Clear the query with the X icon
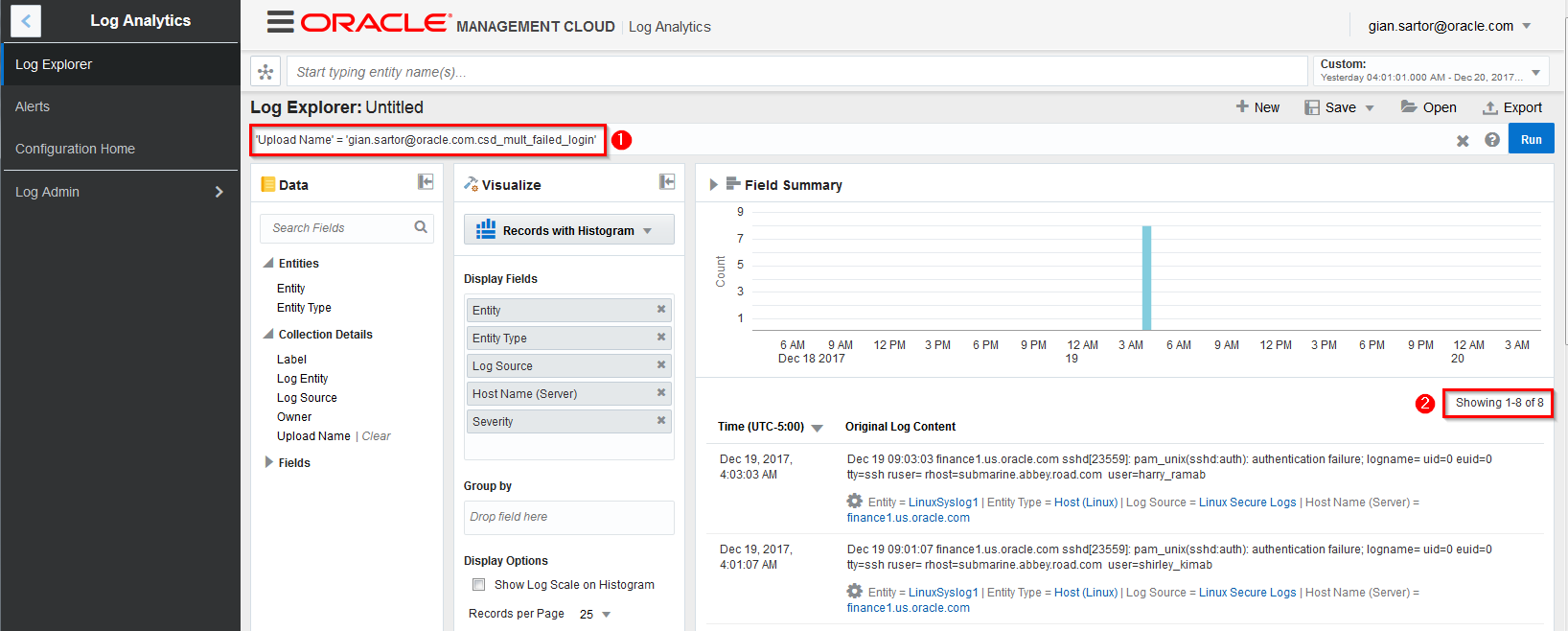1568x631 pixels. click(x=1463, y=140)
